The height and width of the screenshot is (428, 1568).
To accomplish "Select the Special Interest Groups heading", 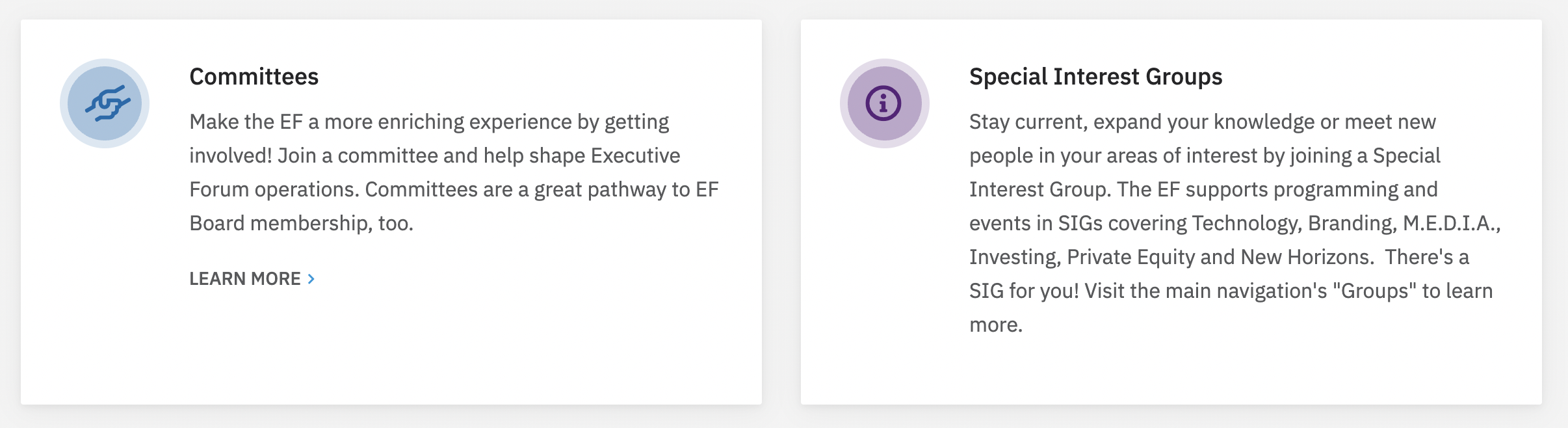I will (x=1095, y=77).
